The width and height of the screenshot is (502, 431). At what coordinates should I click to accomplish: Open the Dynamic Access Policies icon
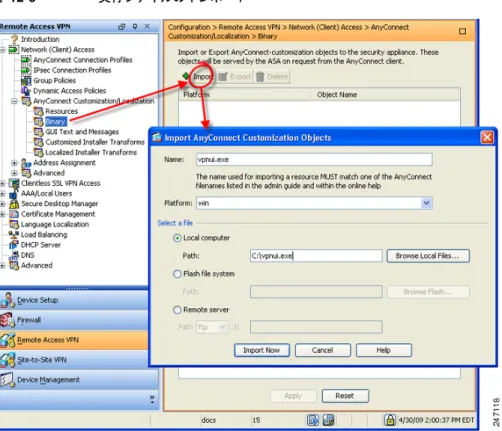pyautogui.click(x=26, y=91)
